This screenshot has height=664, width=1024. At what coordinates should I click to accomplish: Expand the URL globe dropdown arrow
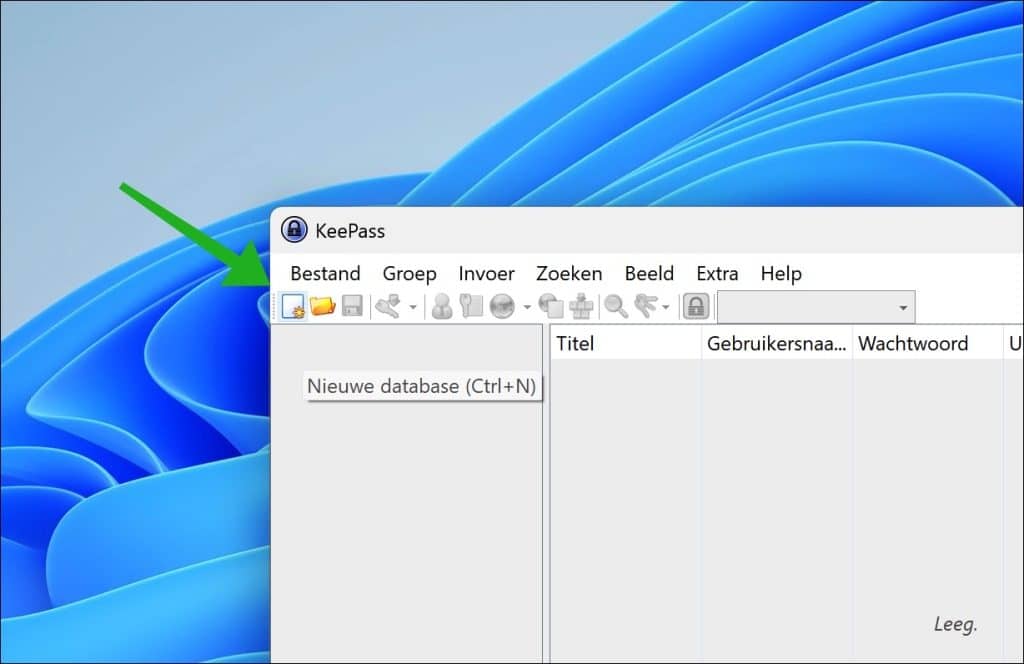pyautogui.click(x=526, y=306)
